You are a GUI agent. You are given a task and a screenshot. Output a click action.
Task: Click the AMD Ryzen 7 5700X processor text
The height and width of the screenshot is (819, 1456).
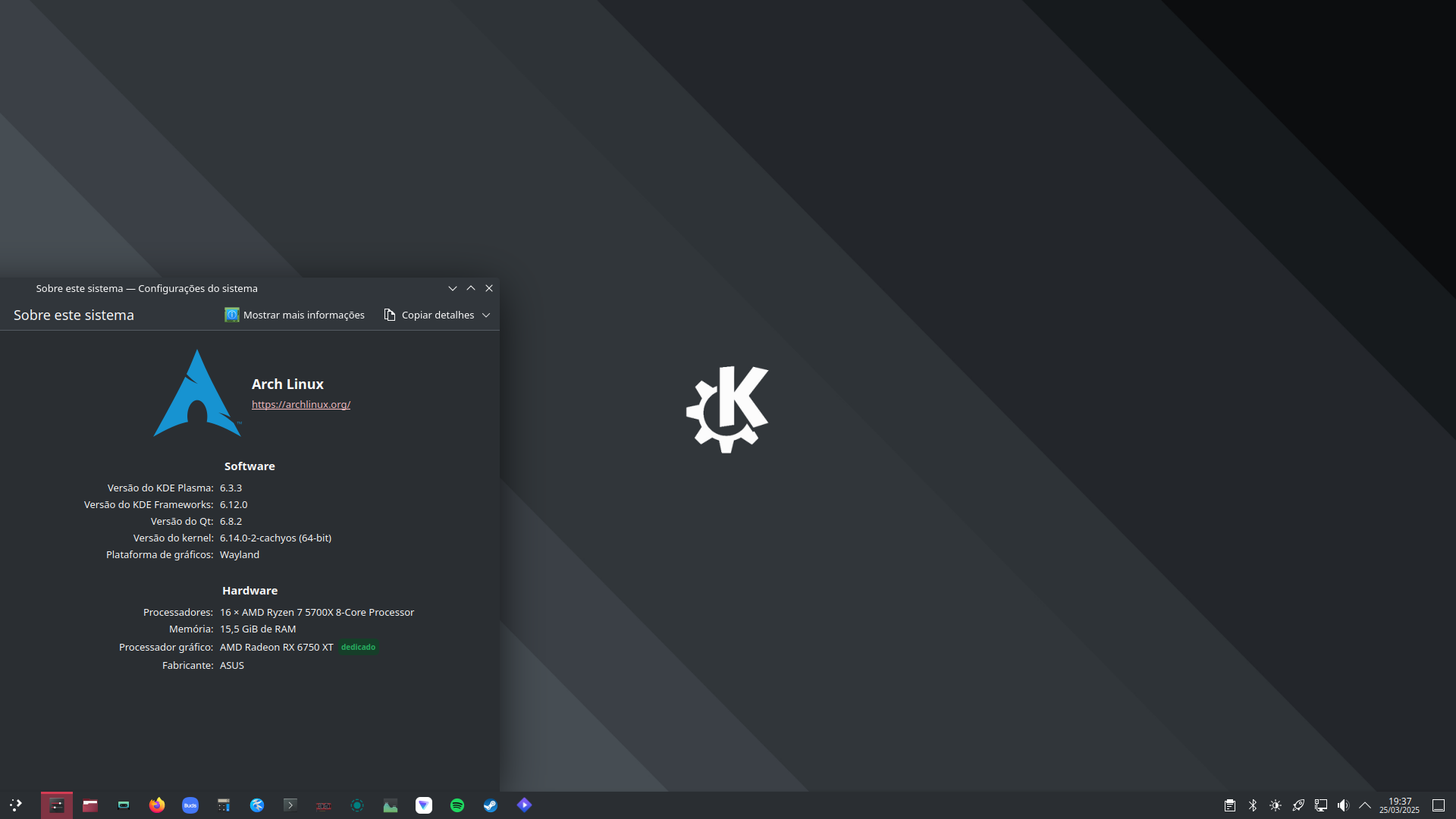click(317, 613)
